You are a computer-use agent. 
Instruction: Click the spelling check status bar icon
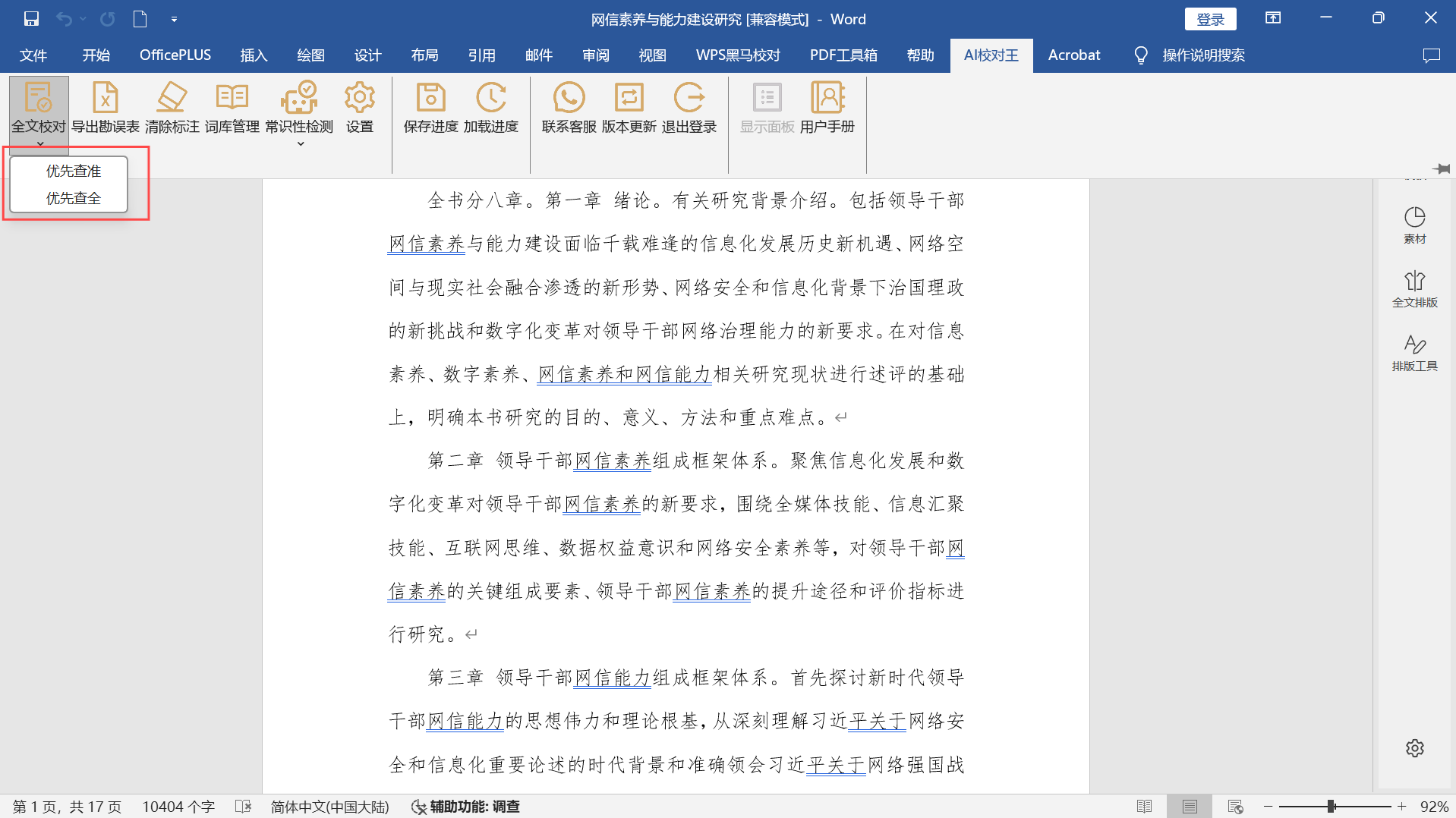tap(243, 807)
